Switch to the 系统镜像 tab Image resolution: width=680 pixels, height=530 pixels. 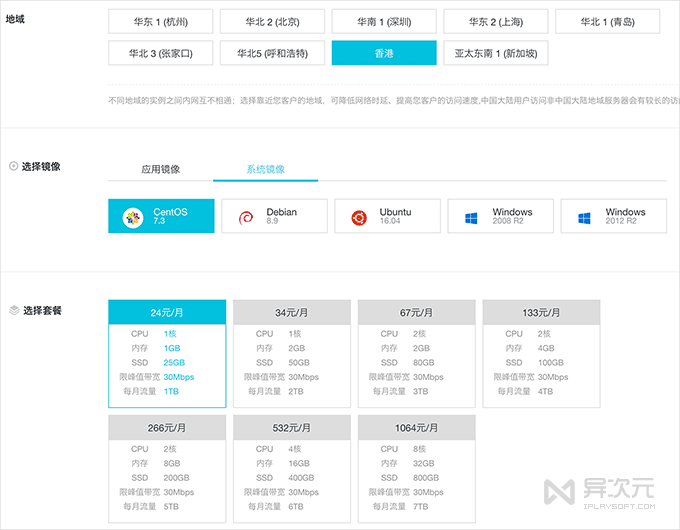(265, 169)
